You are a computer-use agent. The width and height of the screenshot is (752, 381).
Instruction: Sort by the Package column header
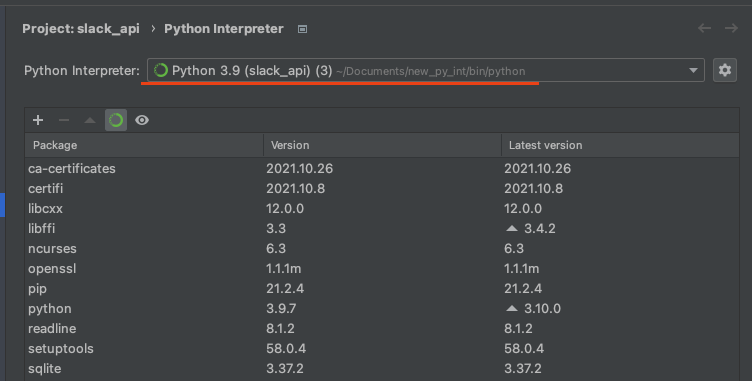coord(144,145)
